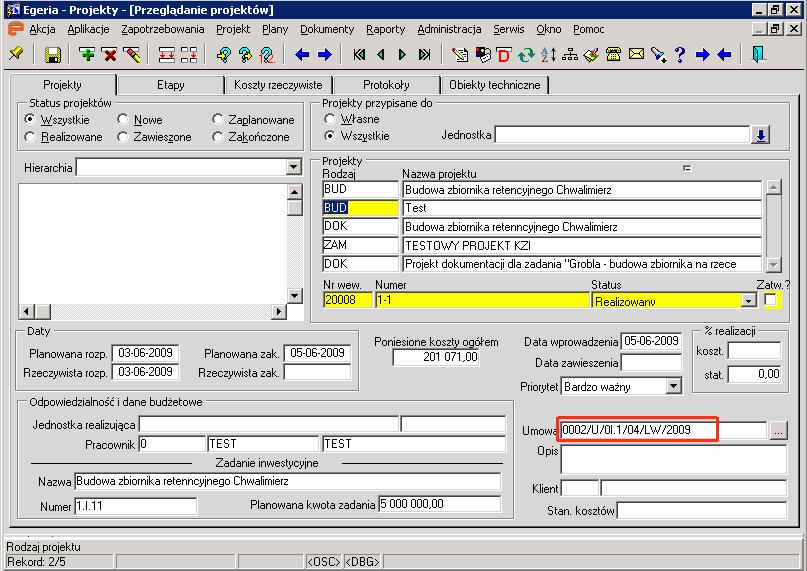Add a new record with the green plus icon
807x571 pixels.
pyautogui.click(x=86, y=54)
